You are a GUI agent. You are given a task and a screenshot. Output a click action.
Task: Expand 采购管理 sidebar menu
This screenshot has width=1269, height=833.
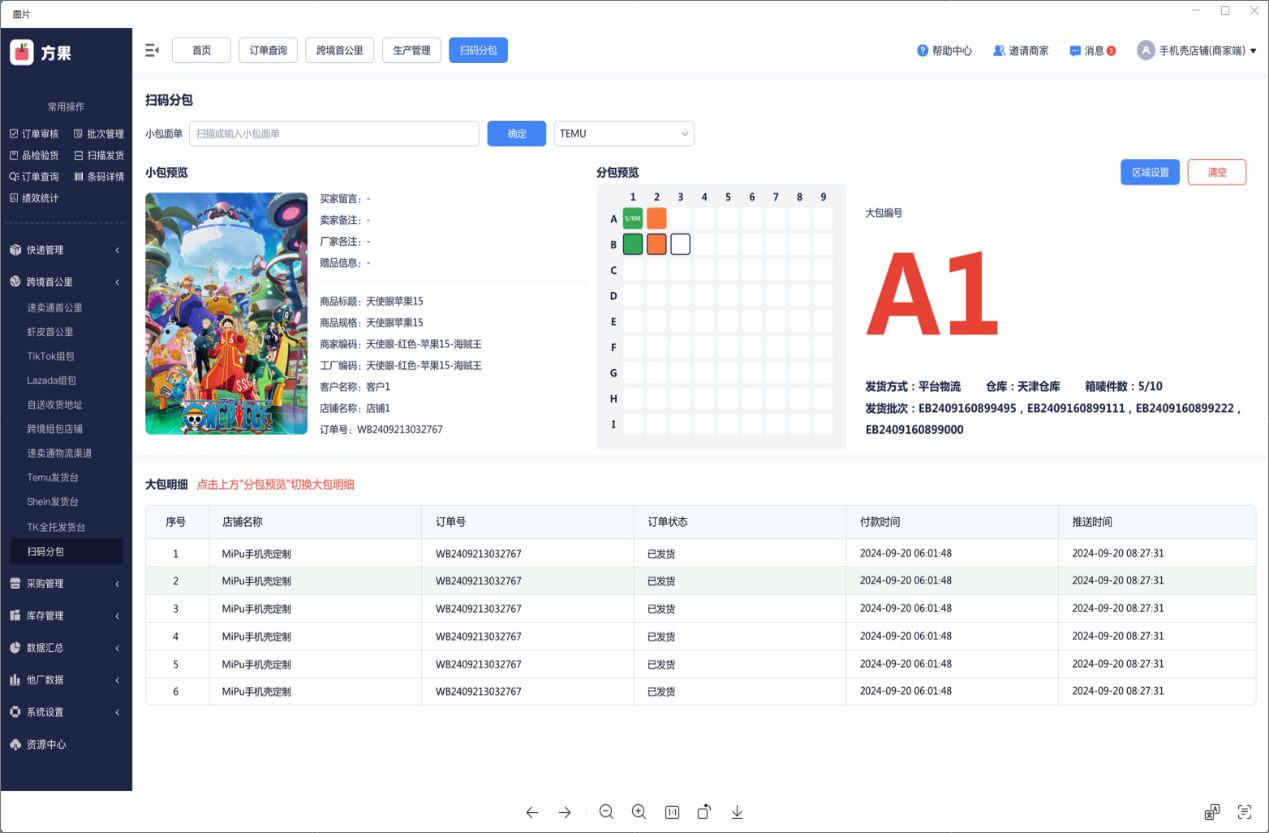pyautogui.click(x=66, y=584)
